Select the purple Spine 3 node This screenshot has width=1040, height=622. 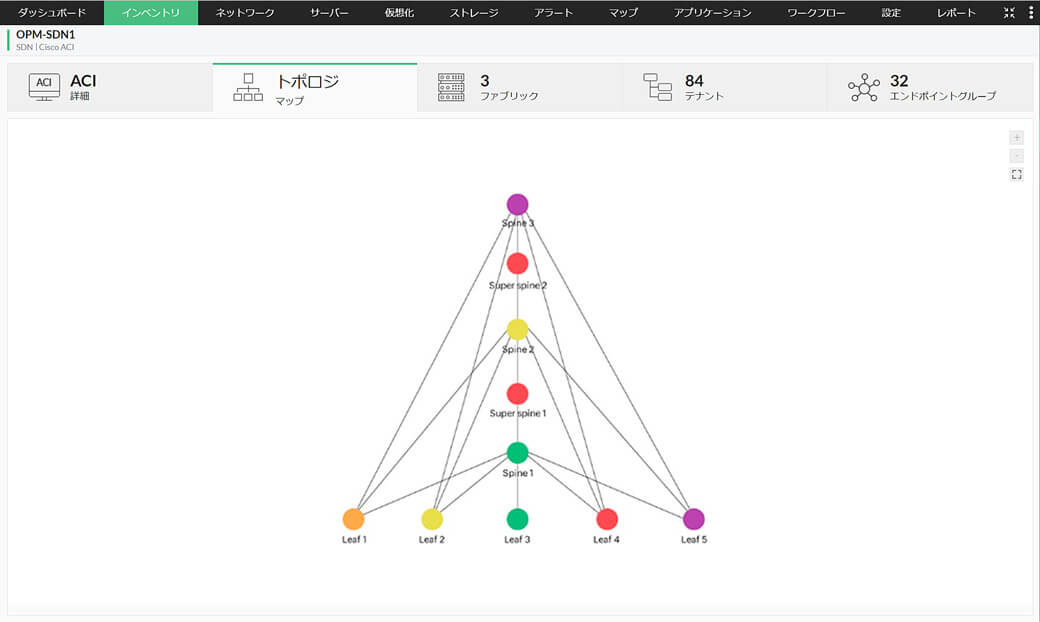click(x=517, y=204)
